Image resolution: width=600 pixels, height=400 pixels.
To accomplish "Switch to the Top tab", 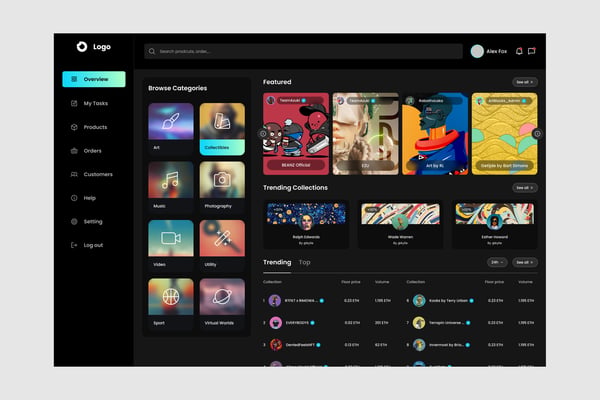I will [305, 262].
